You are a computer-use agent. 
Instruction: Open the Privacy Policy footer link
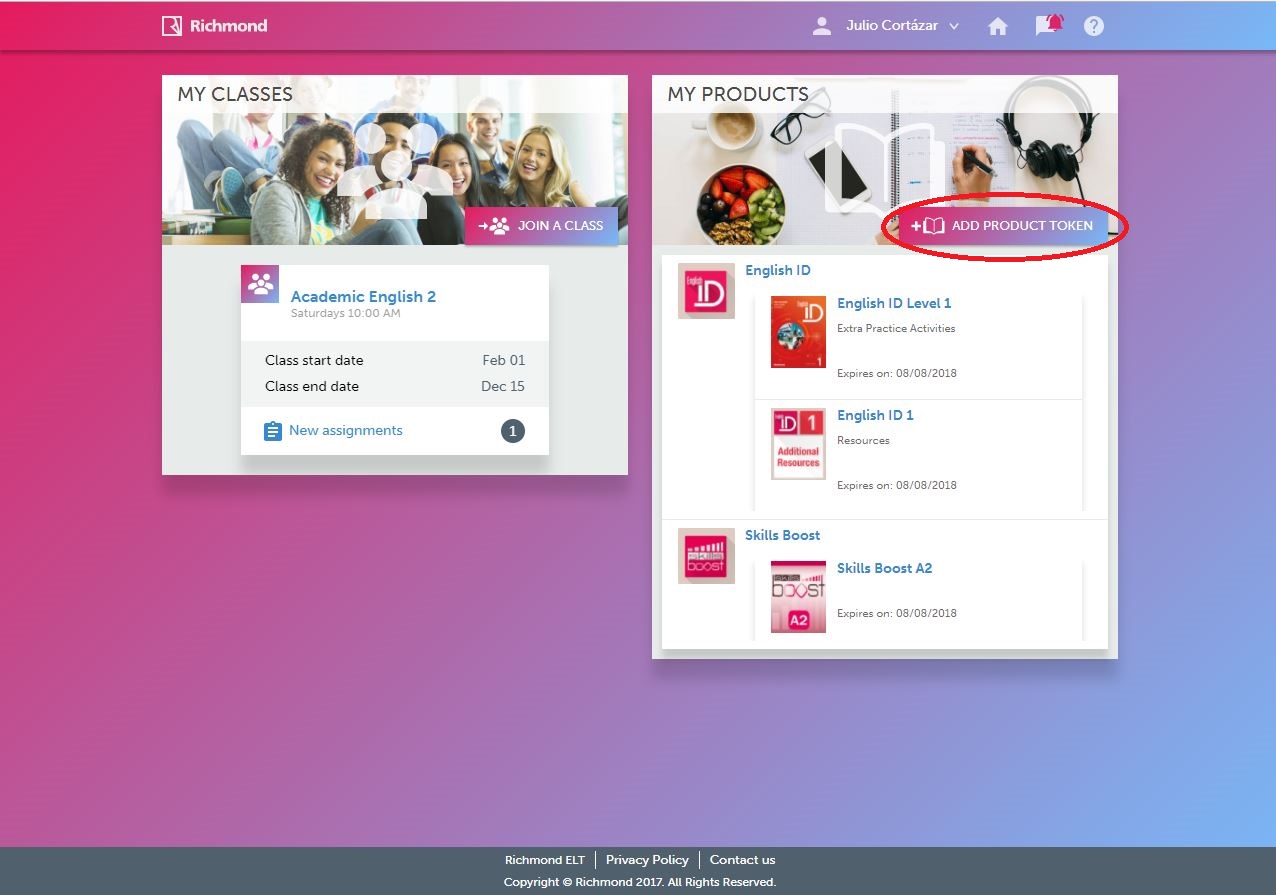[x=647, y=860]
